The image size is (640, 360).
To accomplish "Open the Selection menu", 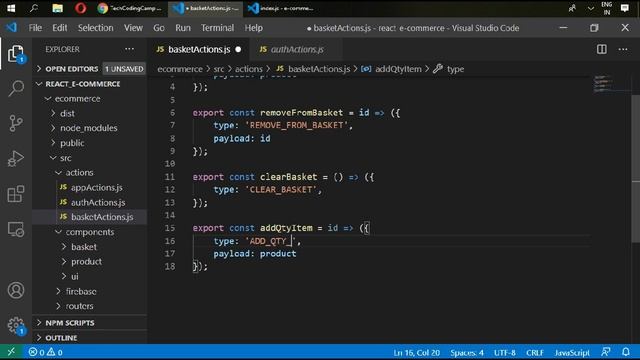I will [96, 28].
